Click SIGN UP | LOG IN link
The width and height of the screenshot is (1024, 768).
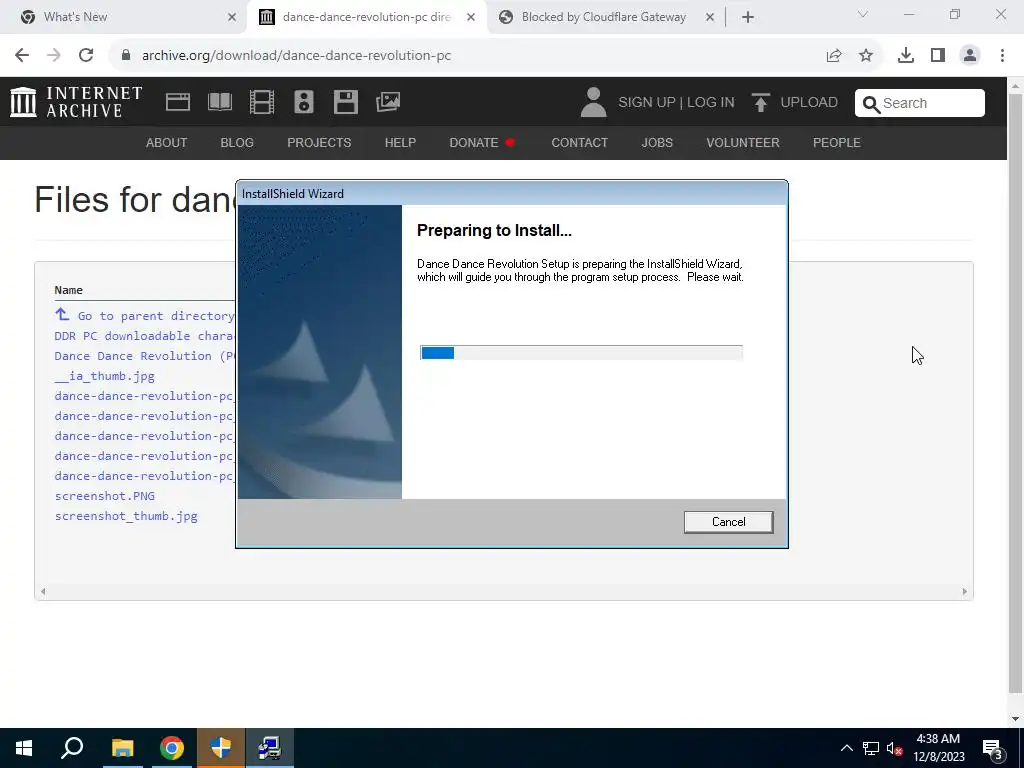[x=676, y=103]
